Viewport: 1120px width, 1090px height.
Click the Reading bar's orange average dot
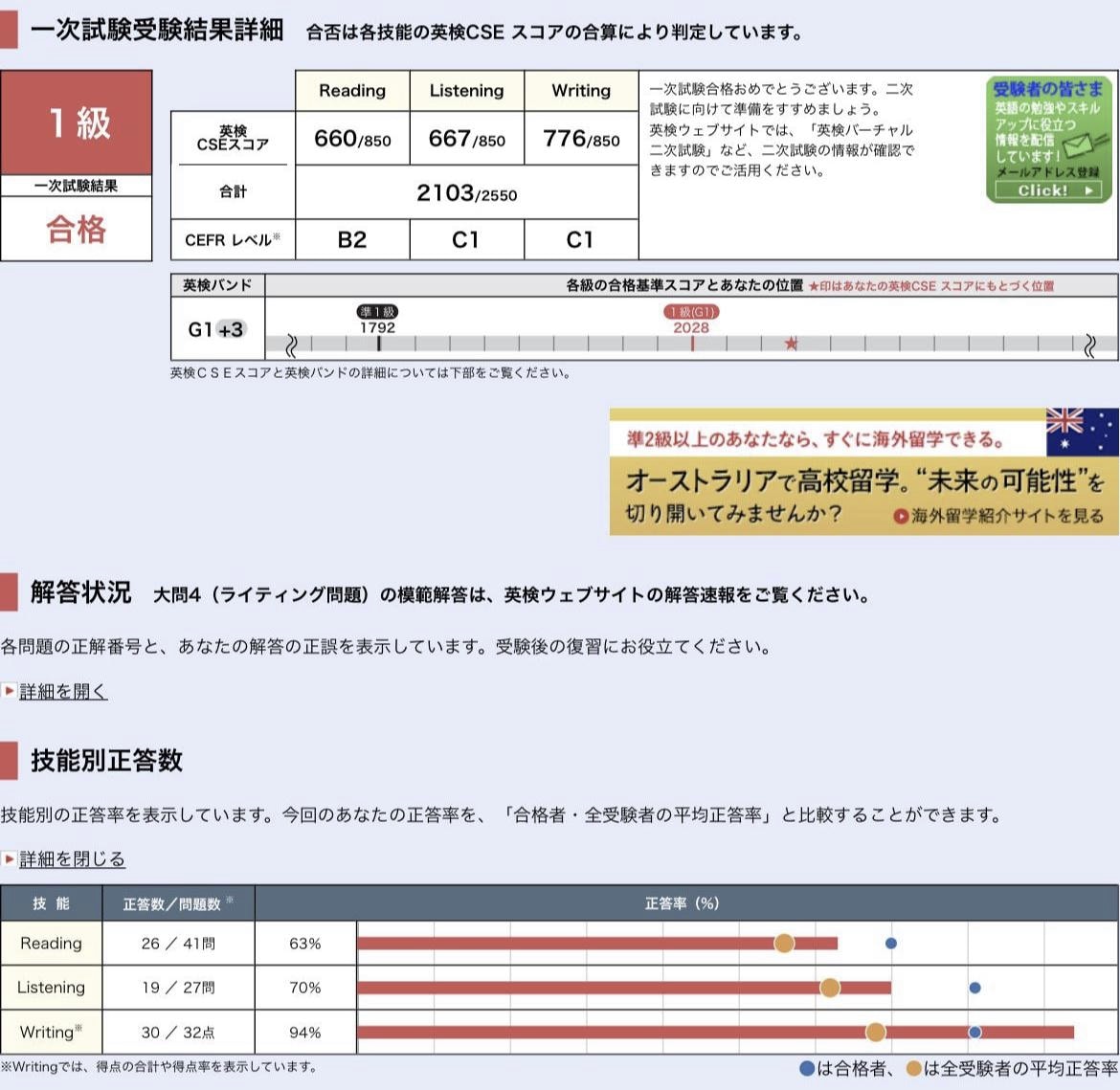[784, 943]
